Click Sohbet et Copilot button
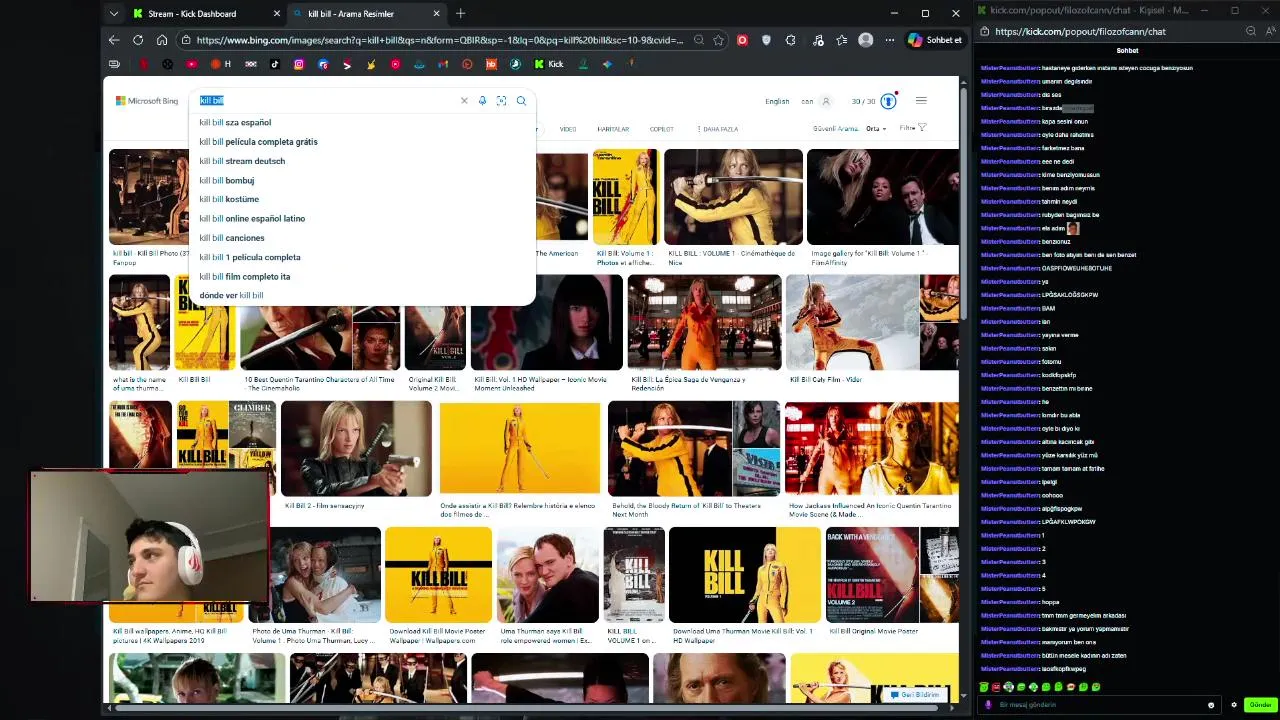The height and width of the screenshot is (720, 1280). click(x=935, y=40)
